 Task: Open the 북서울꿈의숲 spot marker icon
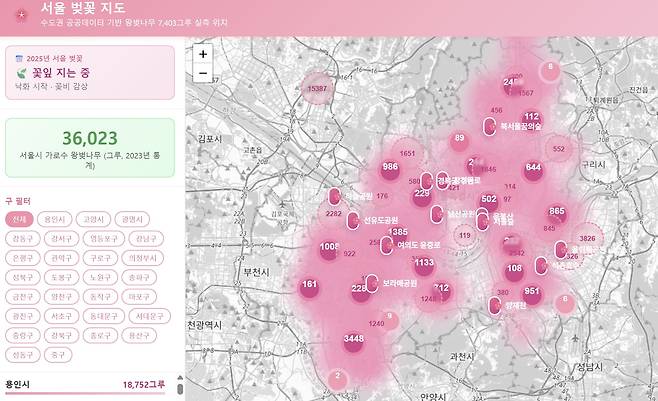(x=489, y=126)
